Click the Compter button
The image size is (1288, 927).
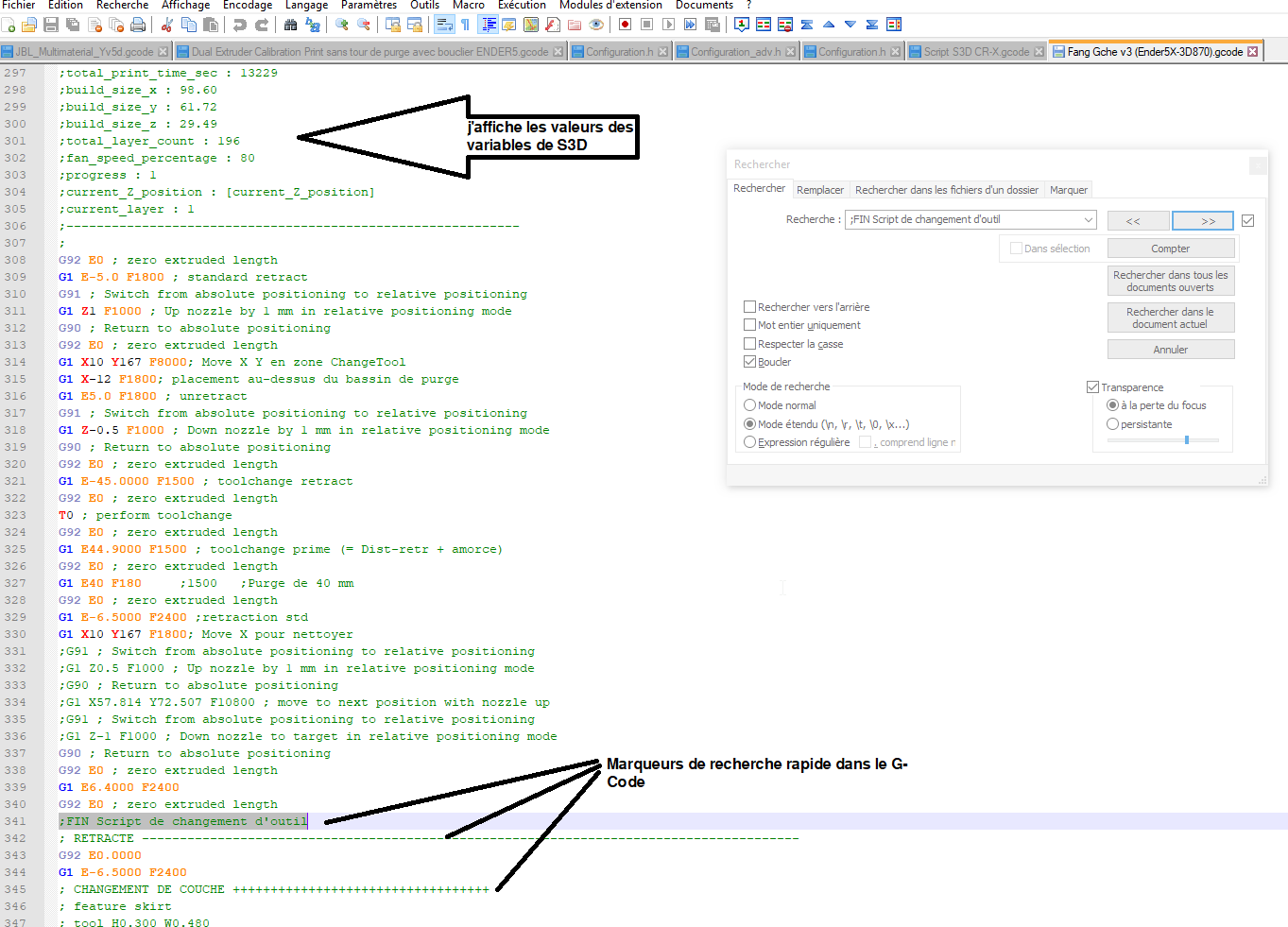point(1171,249)
